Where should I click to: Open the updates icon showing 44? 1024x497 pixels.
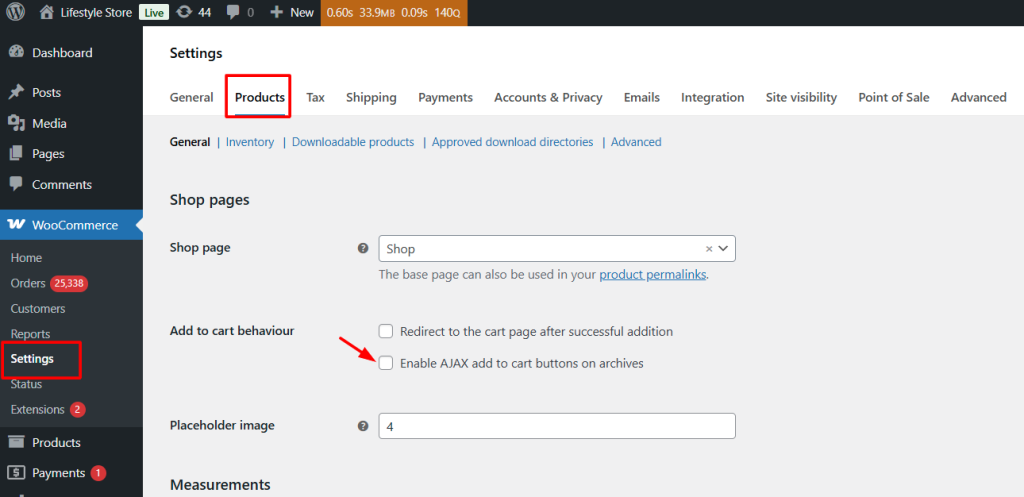tap(184, 13)
